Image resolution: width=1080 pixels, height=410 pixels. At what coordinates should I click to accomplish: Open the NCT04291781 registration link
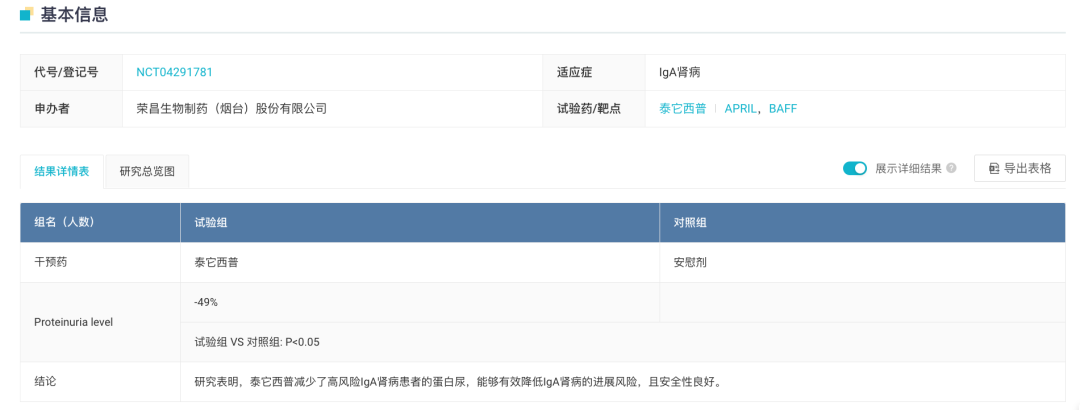(x=174, y=72)
